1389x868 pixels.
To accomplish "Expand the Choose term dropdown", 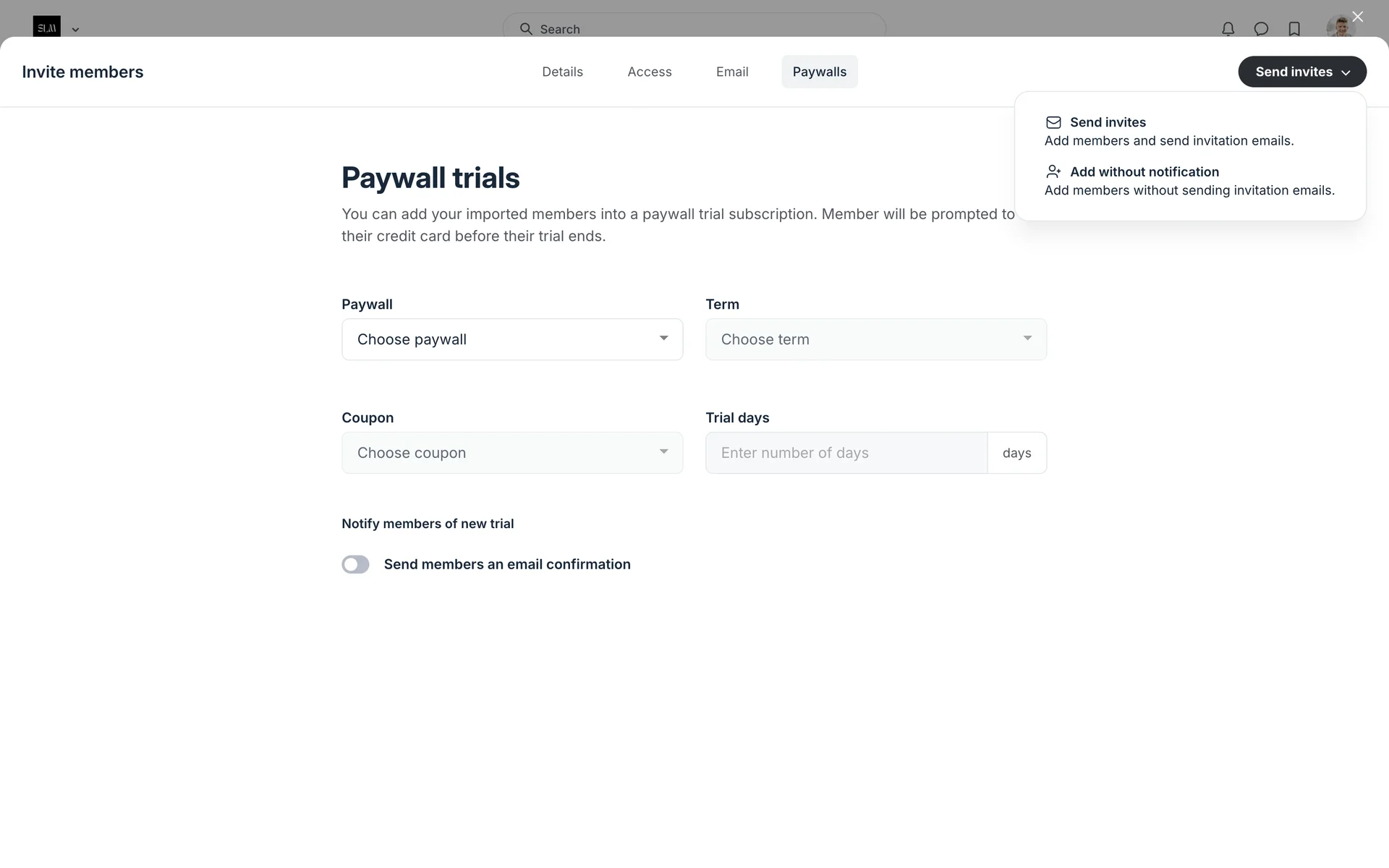I will [x=875, y=339].
